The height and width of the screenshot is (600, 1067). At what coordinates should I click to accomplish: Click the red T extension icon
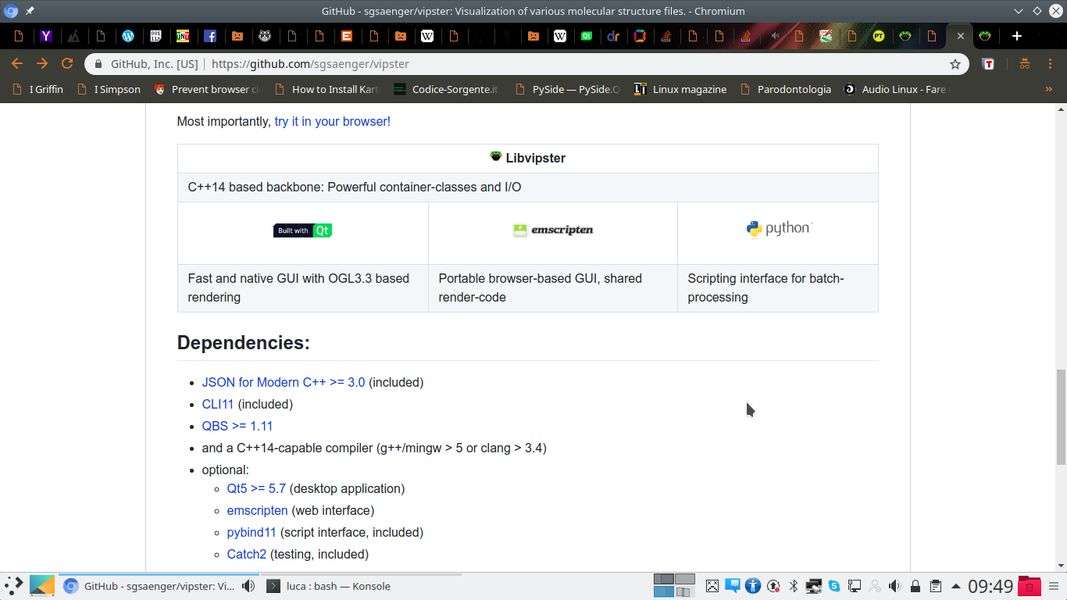pyautogui.click(x=989, y=64)
